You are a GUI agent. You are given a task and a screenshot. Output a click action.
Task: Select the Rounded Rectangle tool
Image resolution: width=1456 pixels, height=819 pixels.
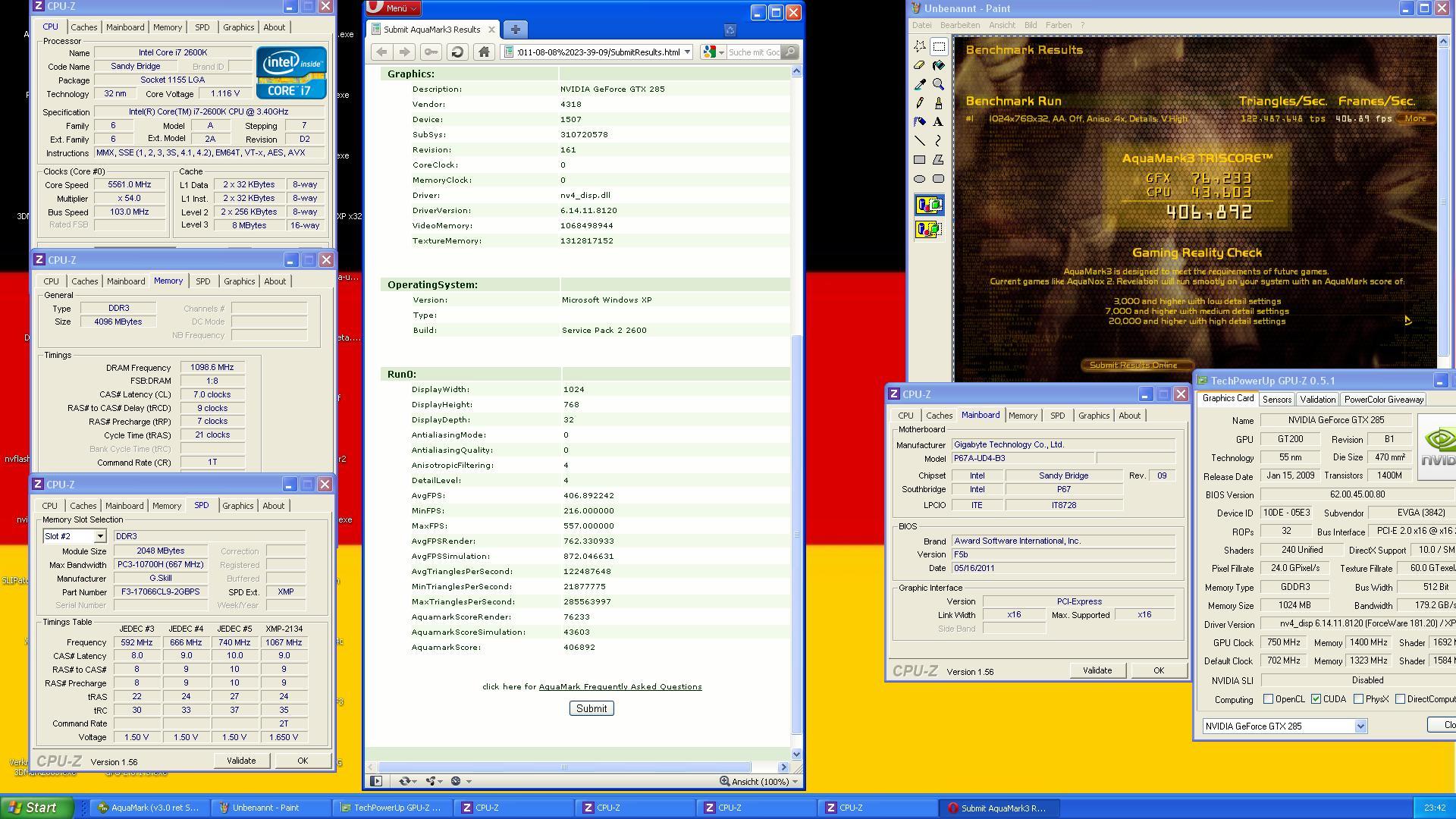pos(939,179)
